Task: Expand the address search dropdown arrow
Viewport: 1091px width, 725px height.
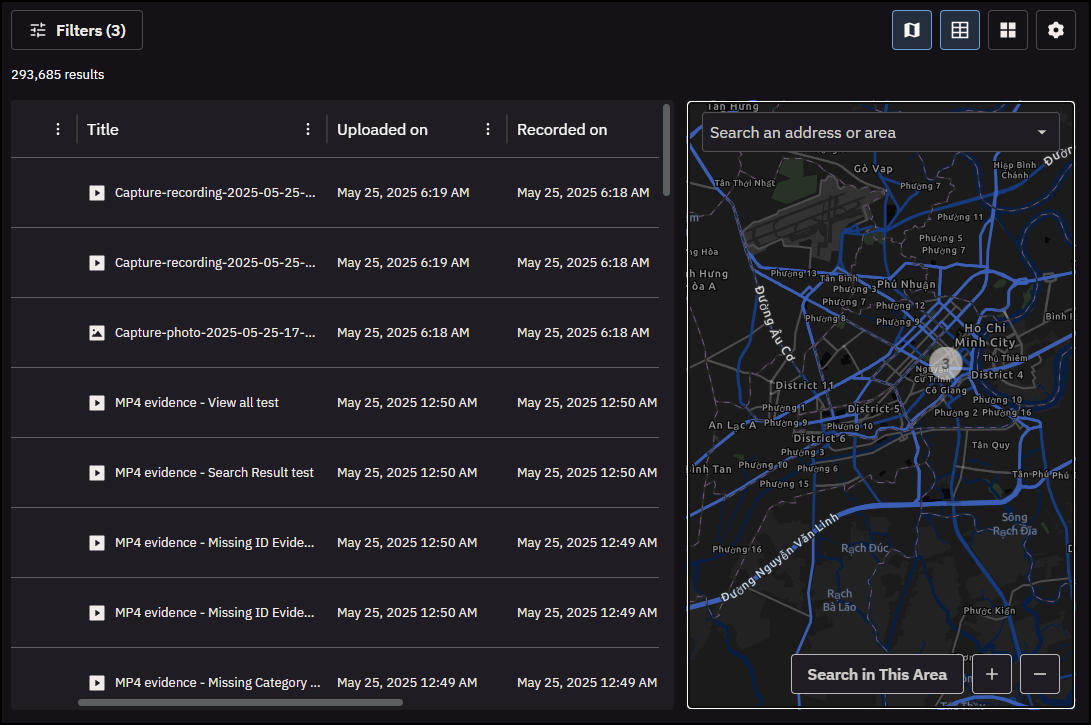Action: (1041, 132)
